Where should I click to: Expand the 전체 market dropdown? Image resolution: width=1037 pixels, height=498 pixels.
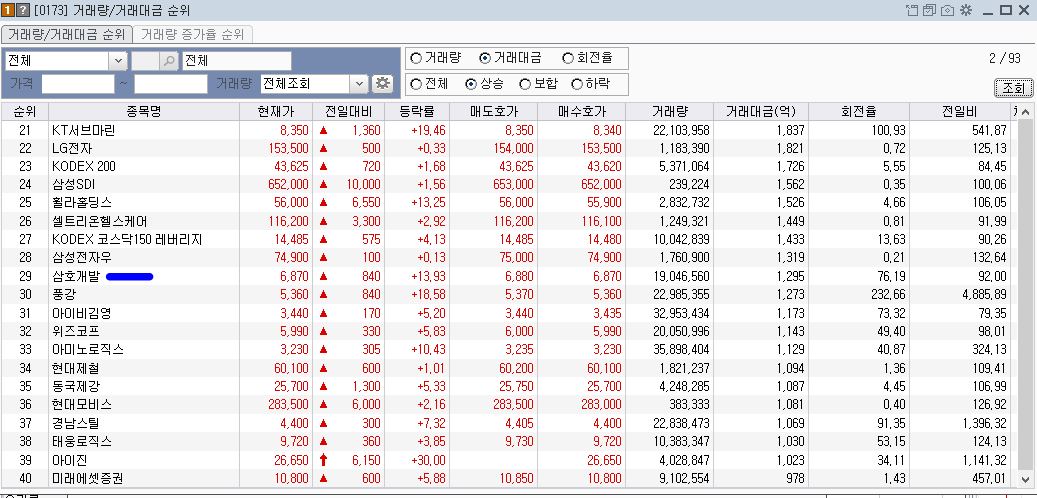(118, 61)
